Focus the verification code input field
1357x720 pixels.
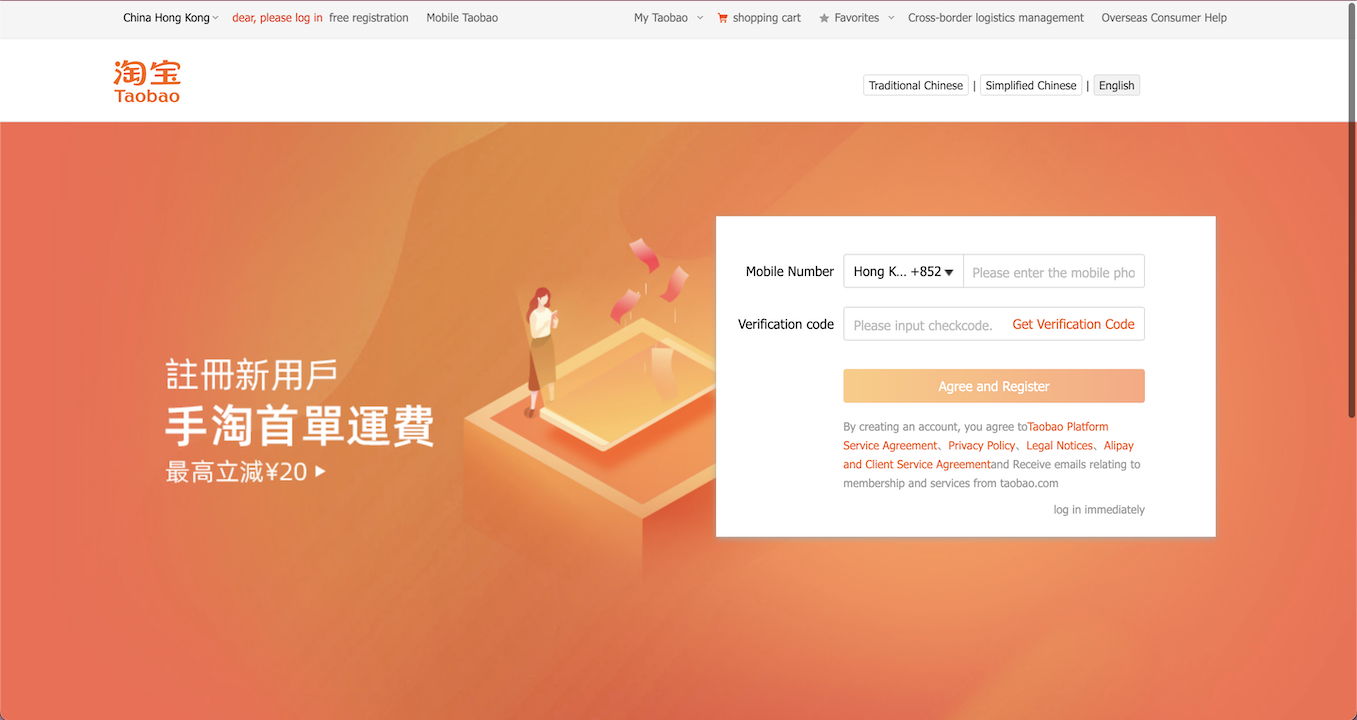point(922,324)
